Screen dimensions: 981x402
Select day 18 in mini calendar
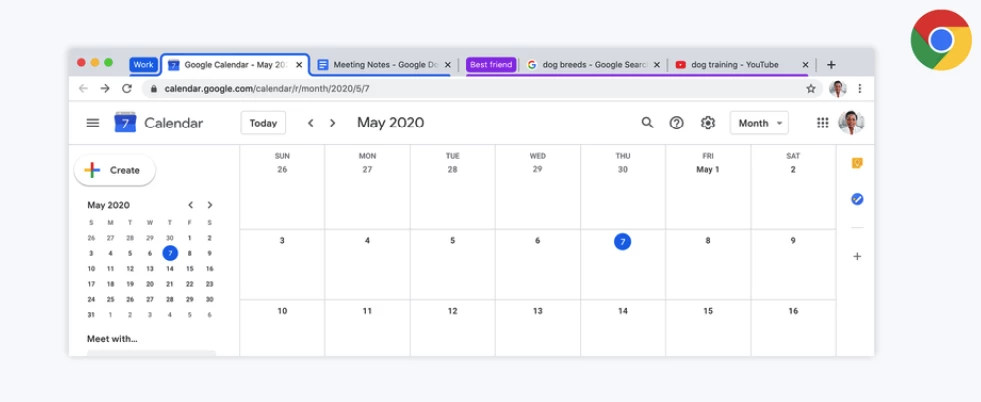pos(111,284)
